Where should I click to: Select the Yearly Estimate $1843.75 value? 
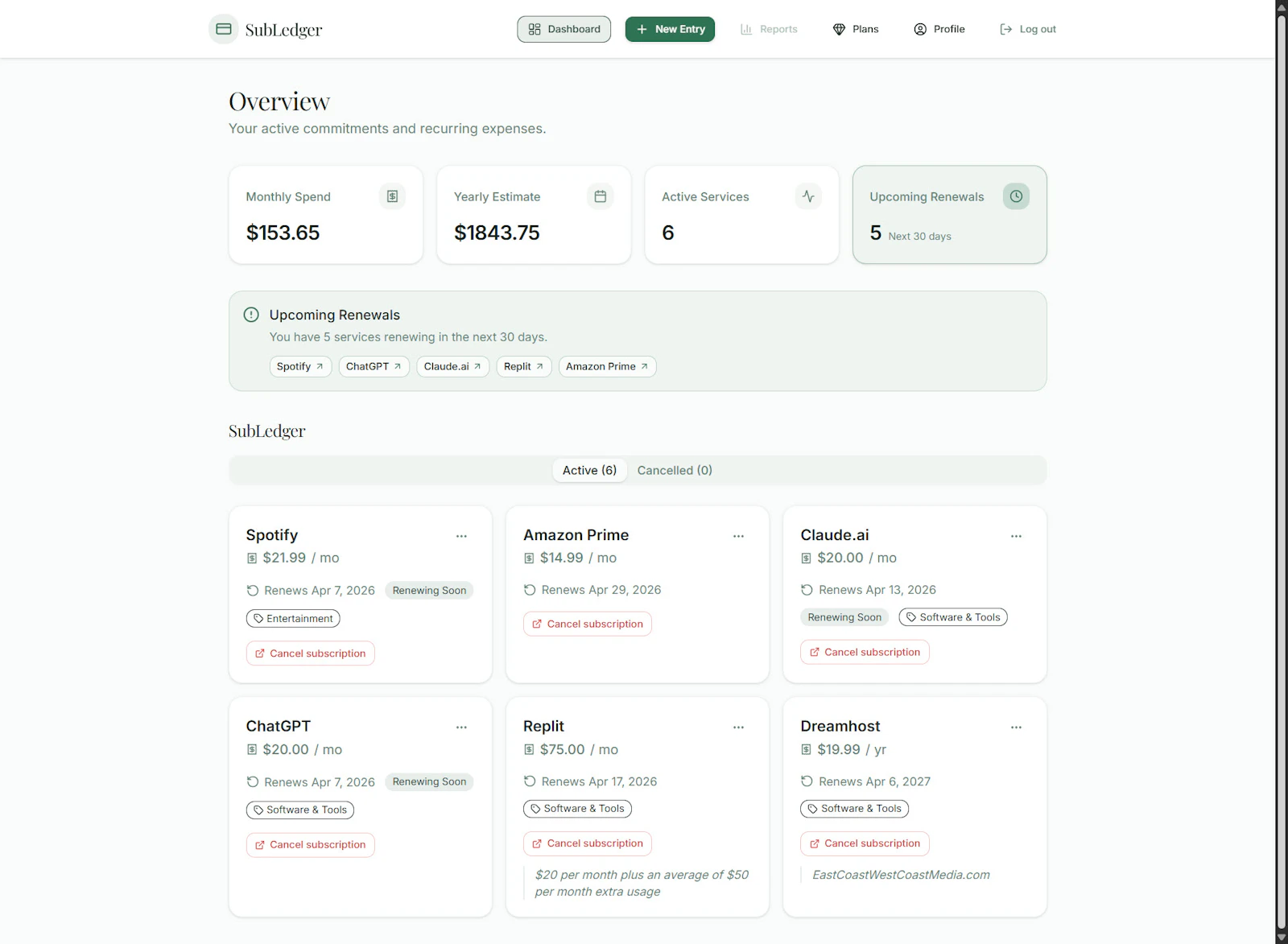coord(497,233)
